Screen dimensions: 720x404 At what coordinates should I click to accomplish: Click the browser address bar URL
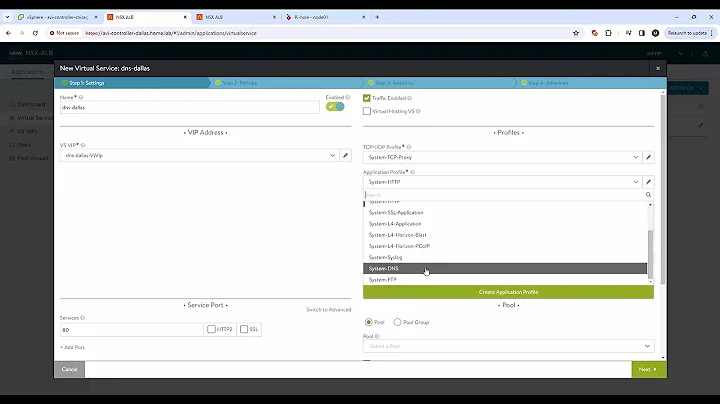pyautogui.click(x=171, y=33)
